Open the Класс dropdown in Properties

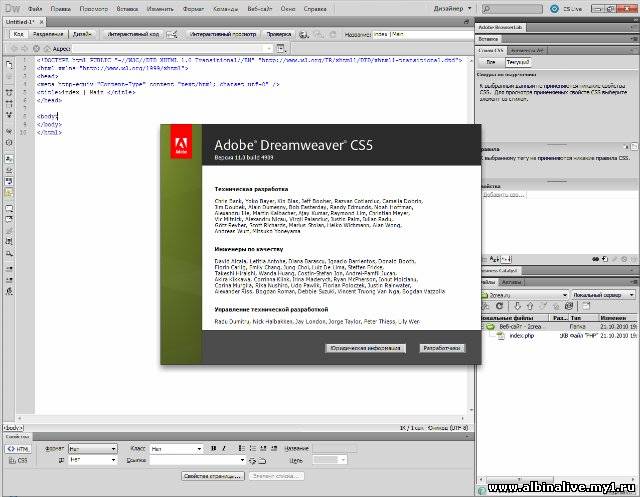pyautogui.click(x=176, y=449)
